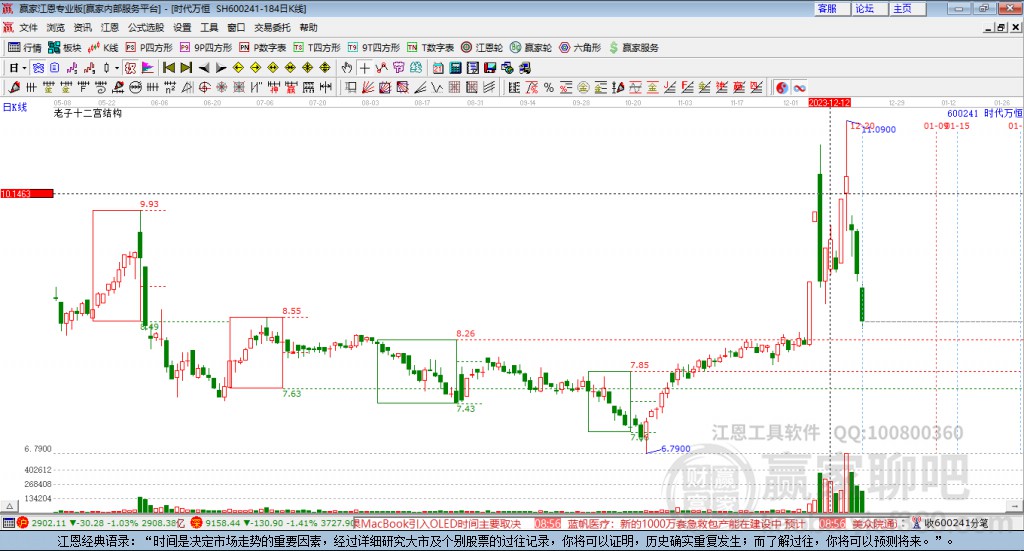
Task: Open the calendar icon showing 21
Action: point(438,68)
